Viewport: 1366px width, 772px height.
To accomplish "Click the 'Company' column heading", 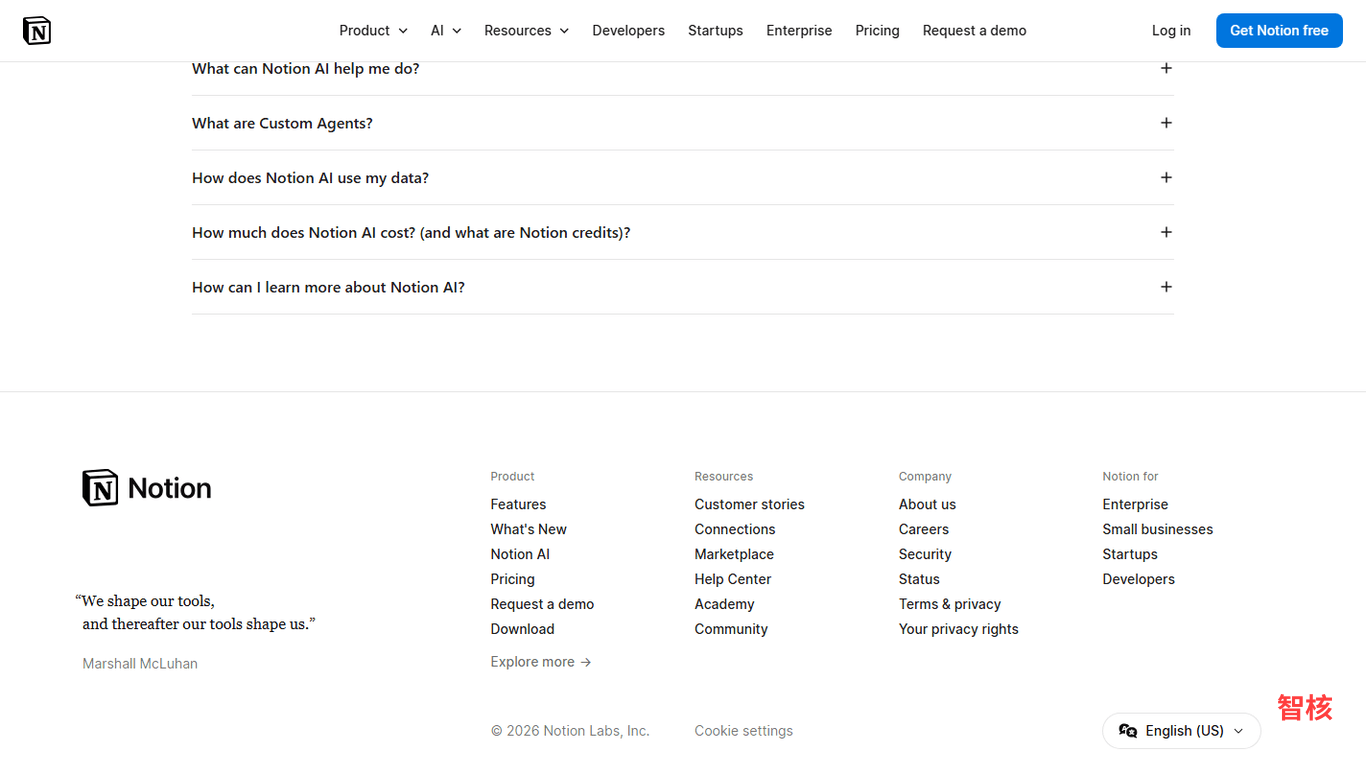I will [x=925, y=477].
